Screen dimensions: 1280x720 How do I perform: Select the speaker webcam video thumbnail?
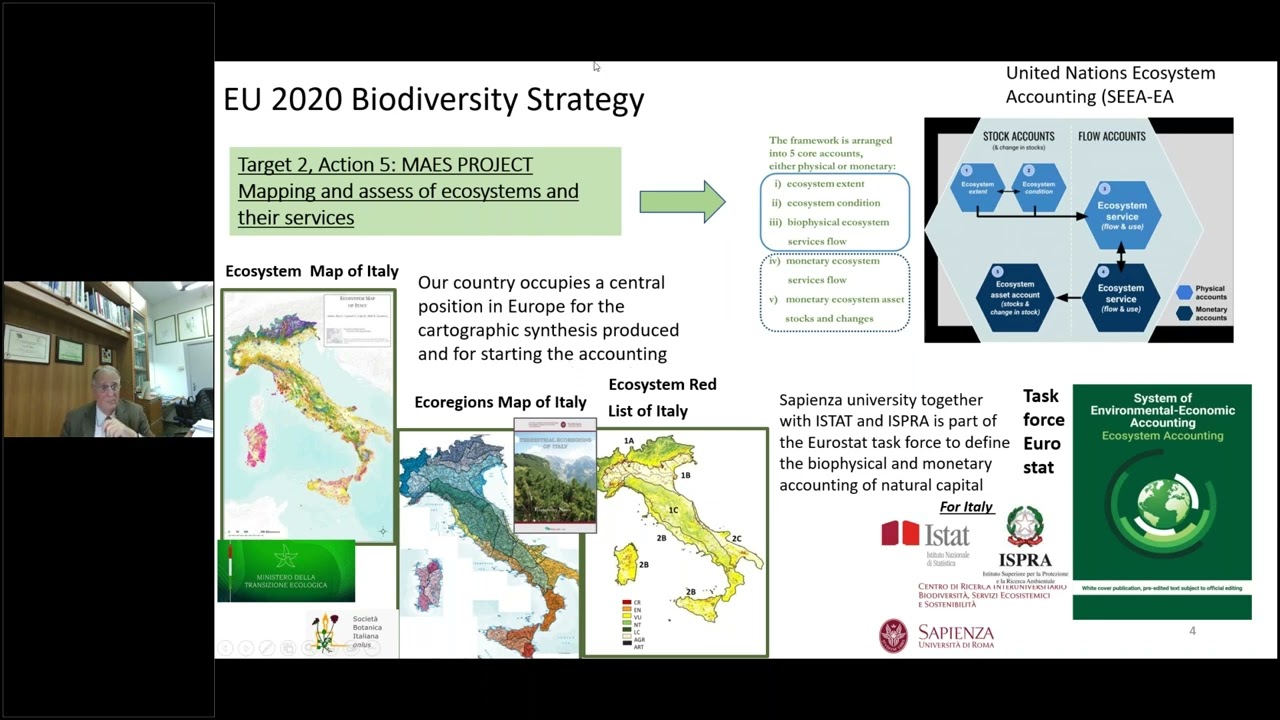[108, 359]
